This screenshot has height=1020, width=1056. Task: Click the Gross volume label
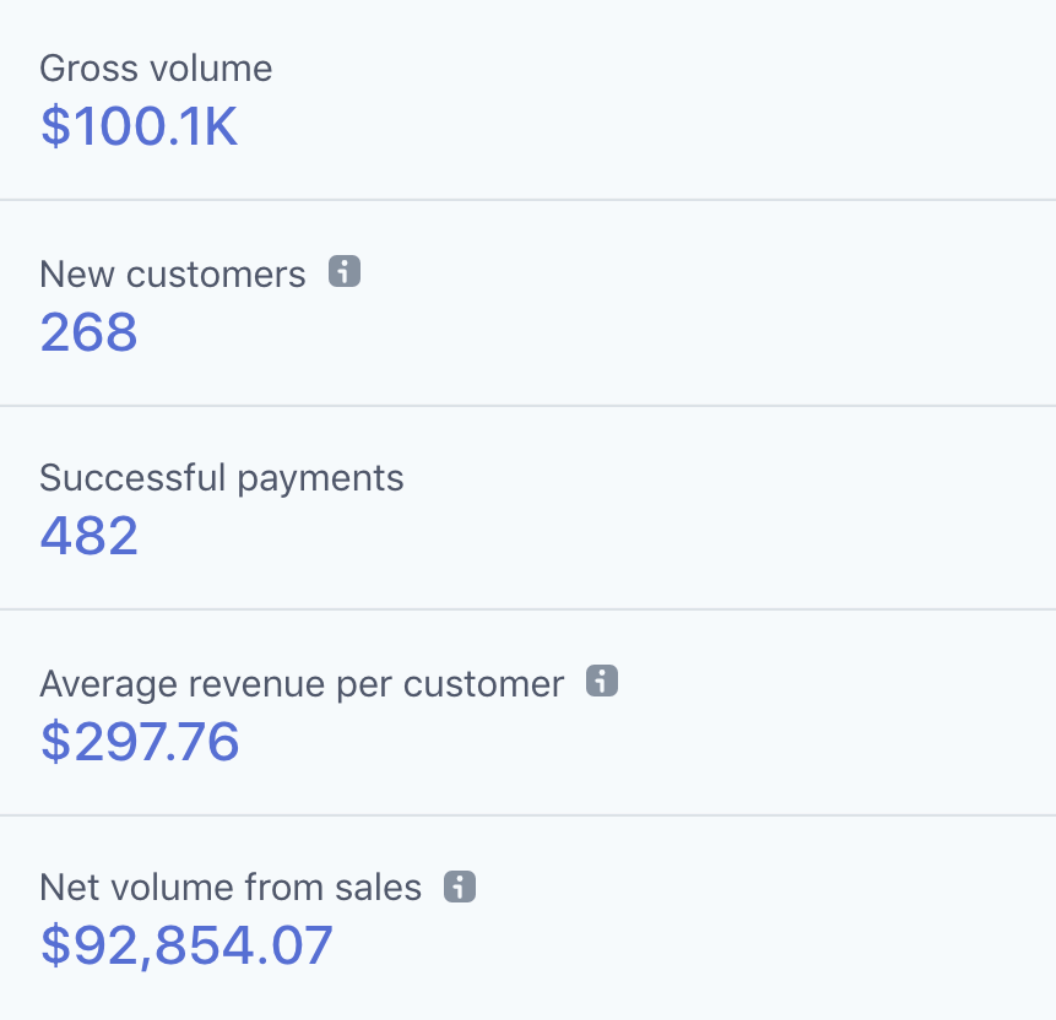coord(156,68)
